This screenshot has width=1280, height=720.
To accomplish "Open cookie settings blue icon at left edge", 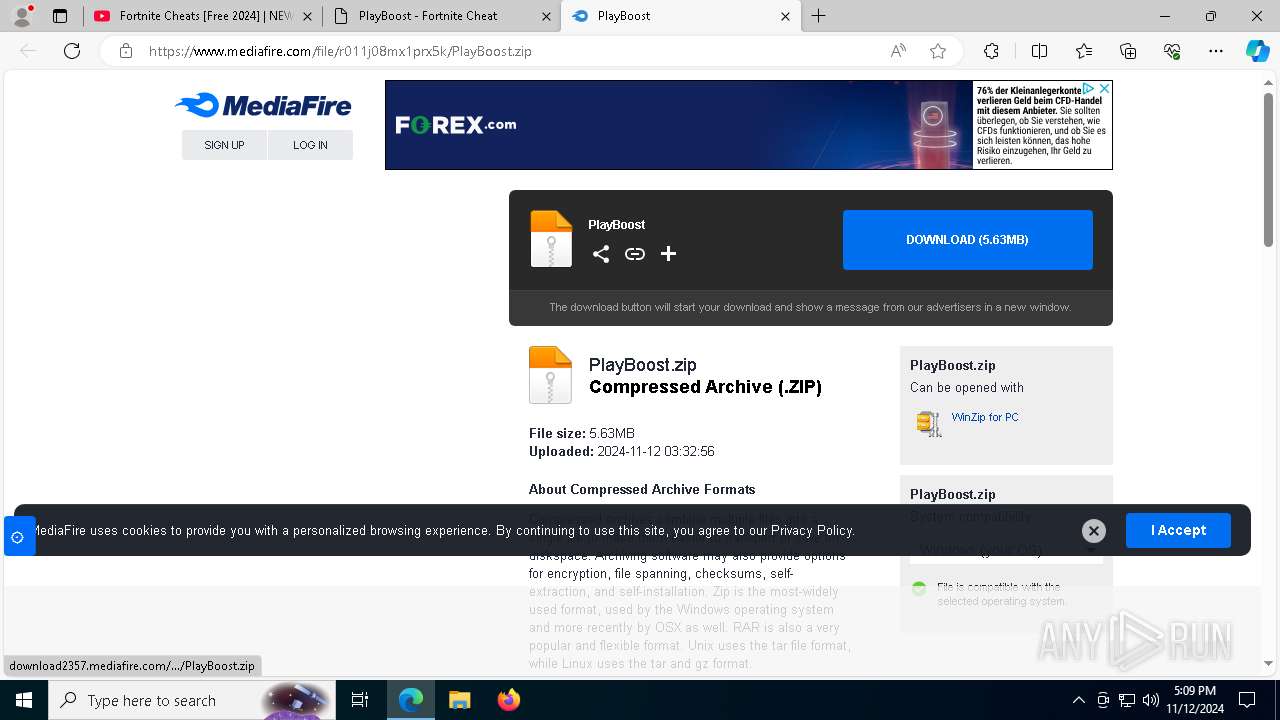I will (18, 537).
